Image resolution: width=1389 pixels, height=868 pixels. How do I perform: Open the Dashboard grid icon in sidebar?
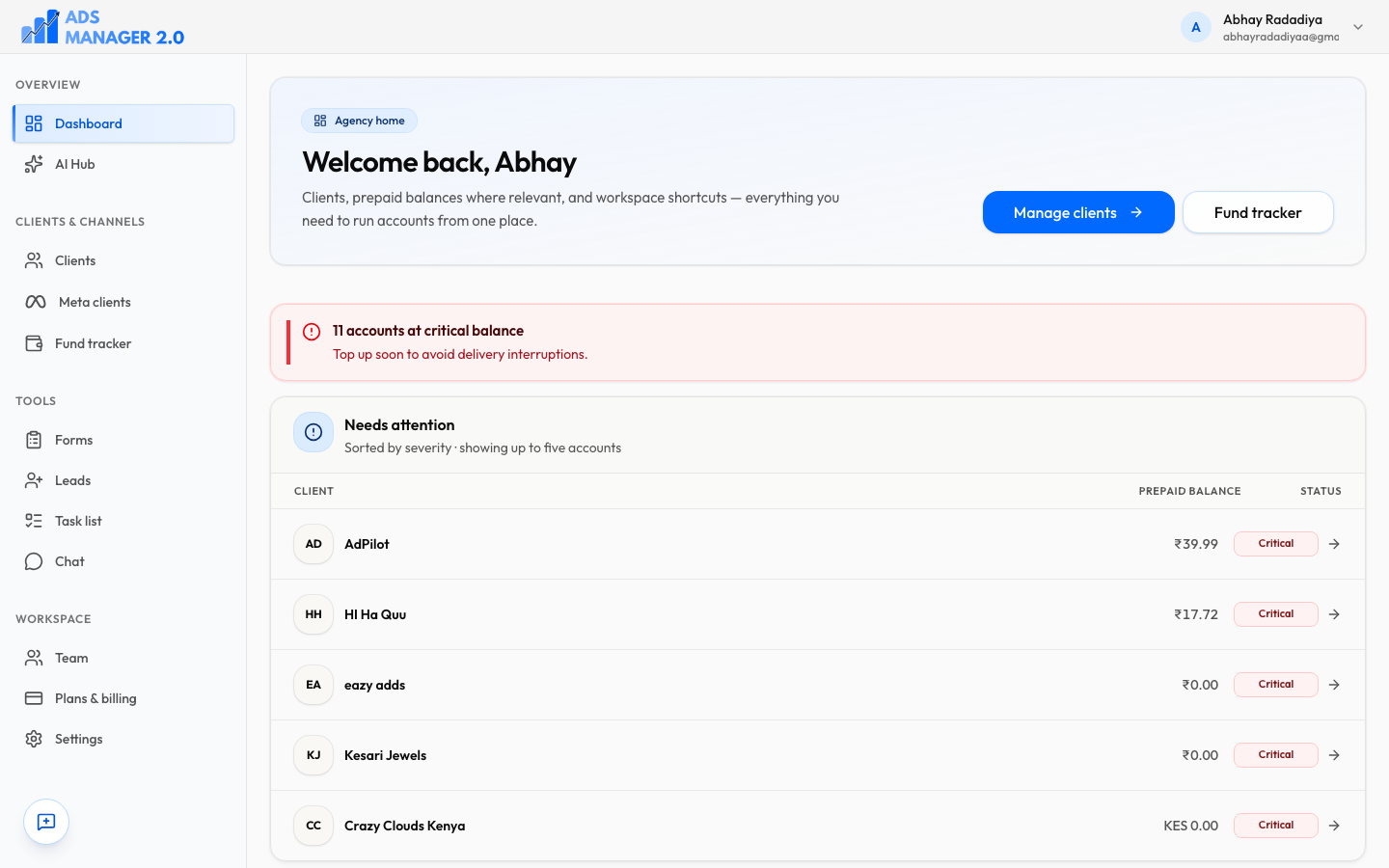(34, 123)
